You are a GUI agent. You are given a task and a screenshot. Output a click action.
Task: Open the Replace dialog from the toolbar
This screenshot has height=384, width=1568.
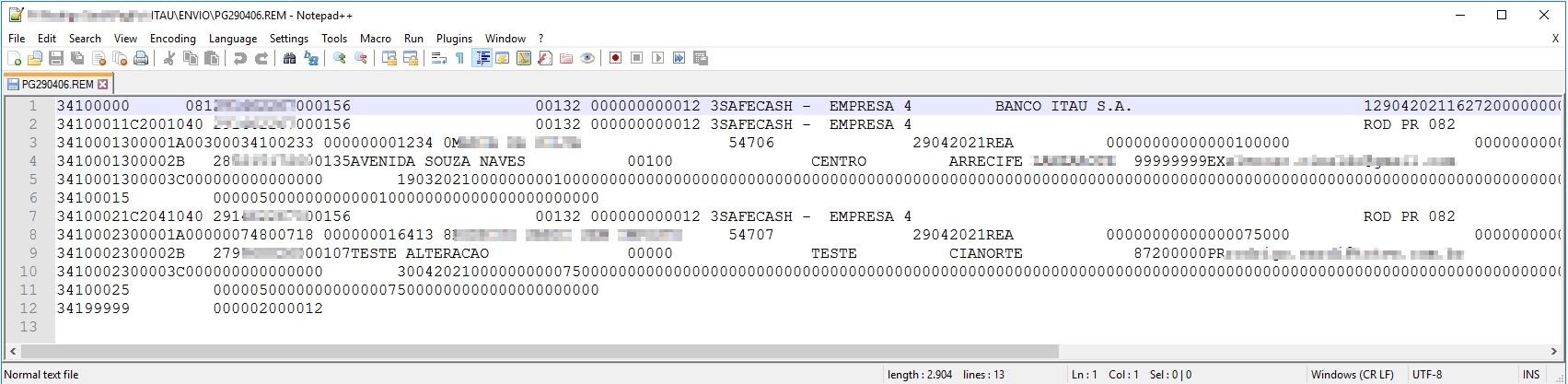311,58
